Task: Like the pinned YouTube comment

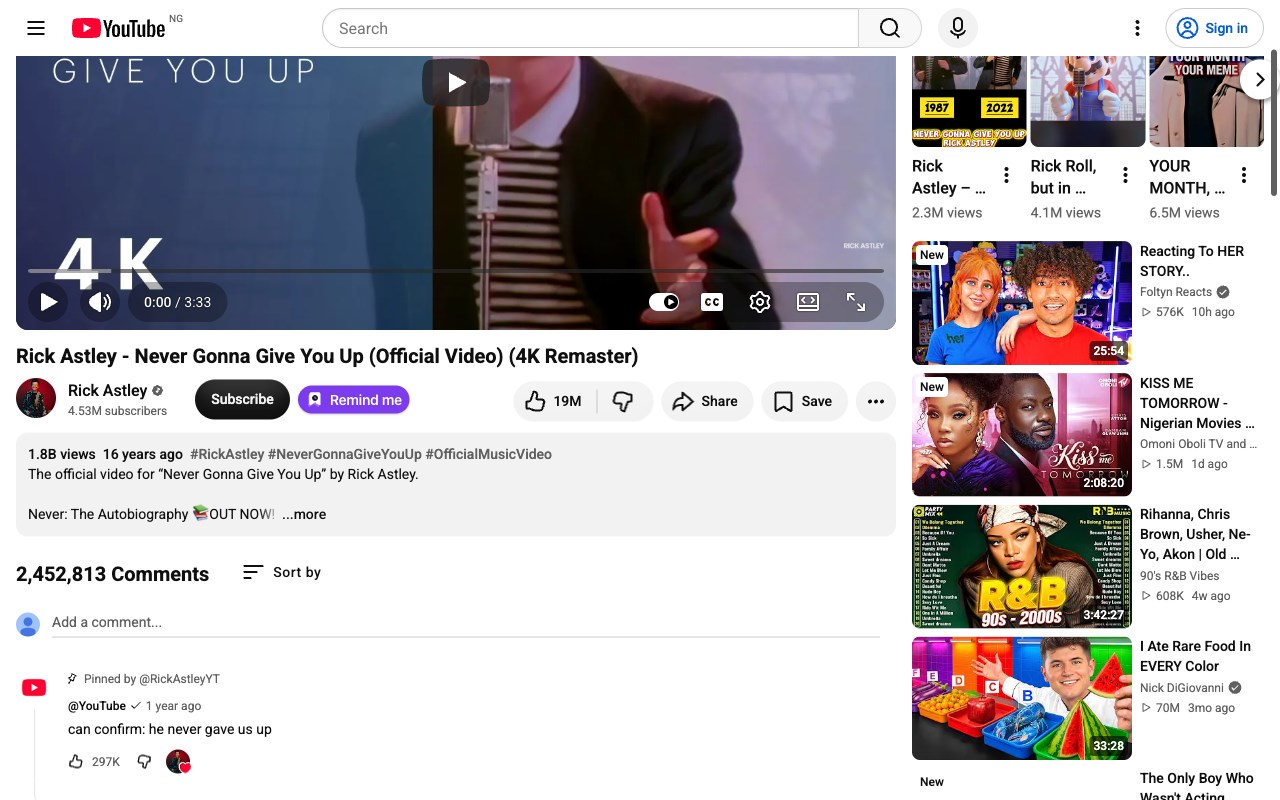Action: click(76, 762)
